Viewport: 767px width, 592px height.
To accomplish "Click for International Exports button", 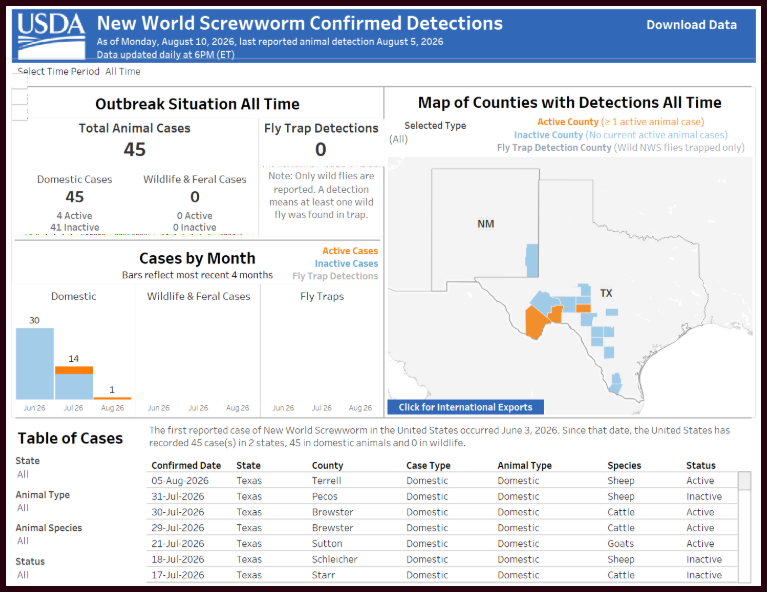I will [x=465, y=407].
